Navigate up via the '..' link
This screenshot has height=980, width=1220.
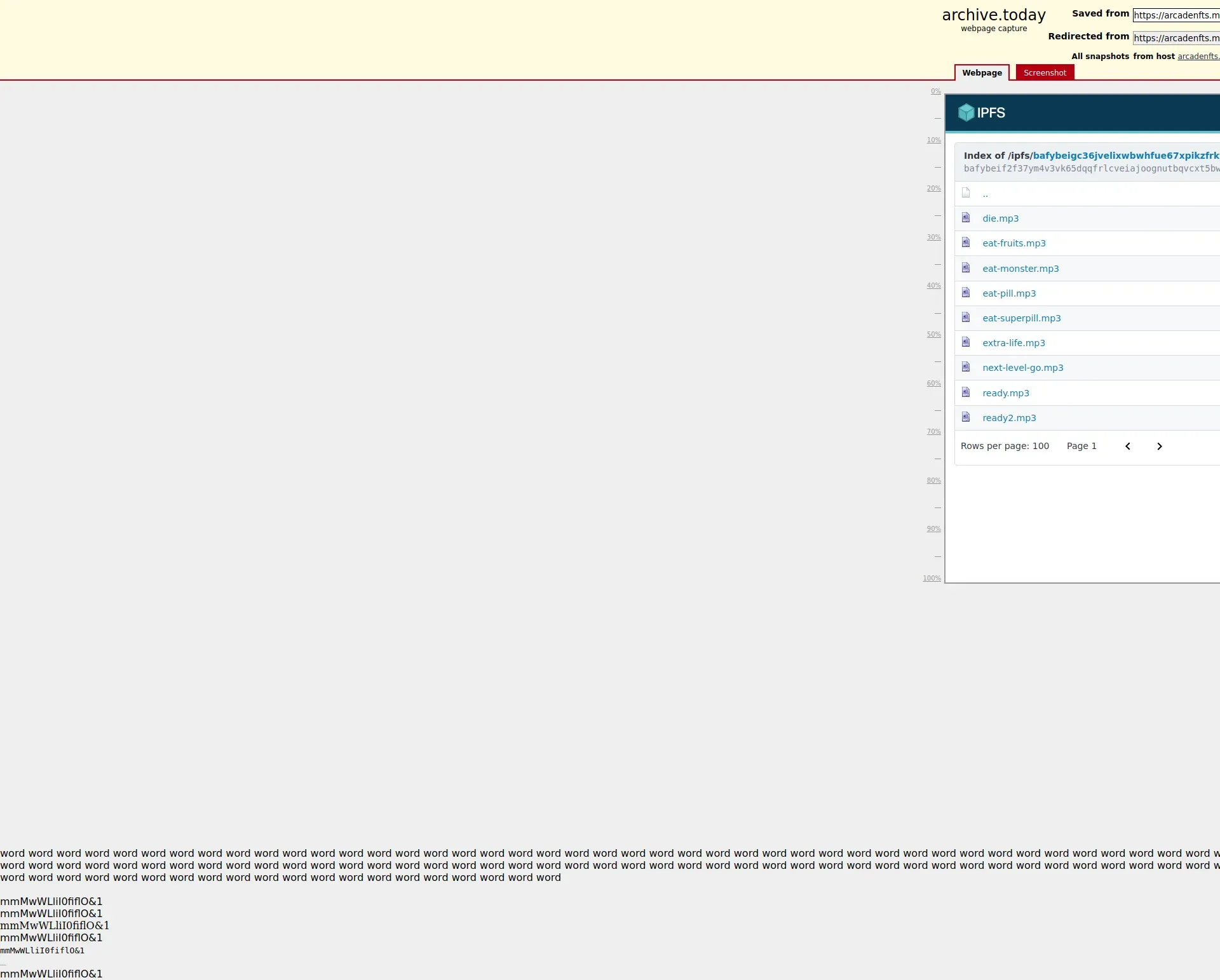(x=985, y=194)
